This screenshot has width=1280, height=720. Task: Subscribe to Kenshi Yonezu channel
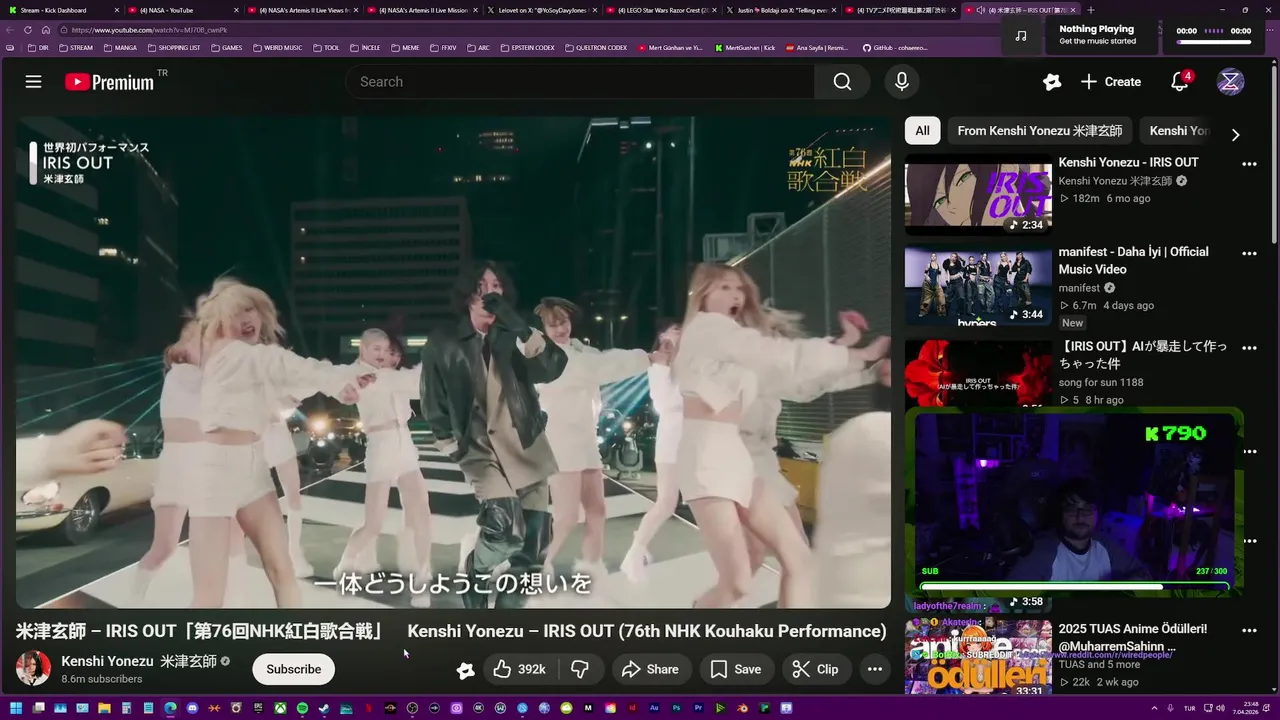point(293,670)
